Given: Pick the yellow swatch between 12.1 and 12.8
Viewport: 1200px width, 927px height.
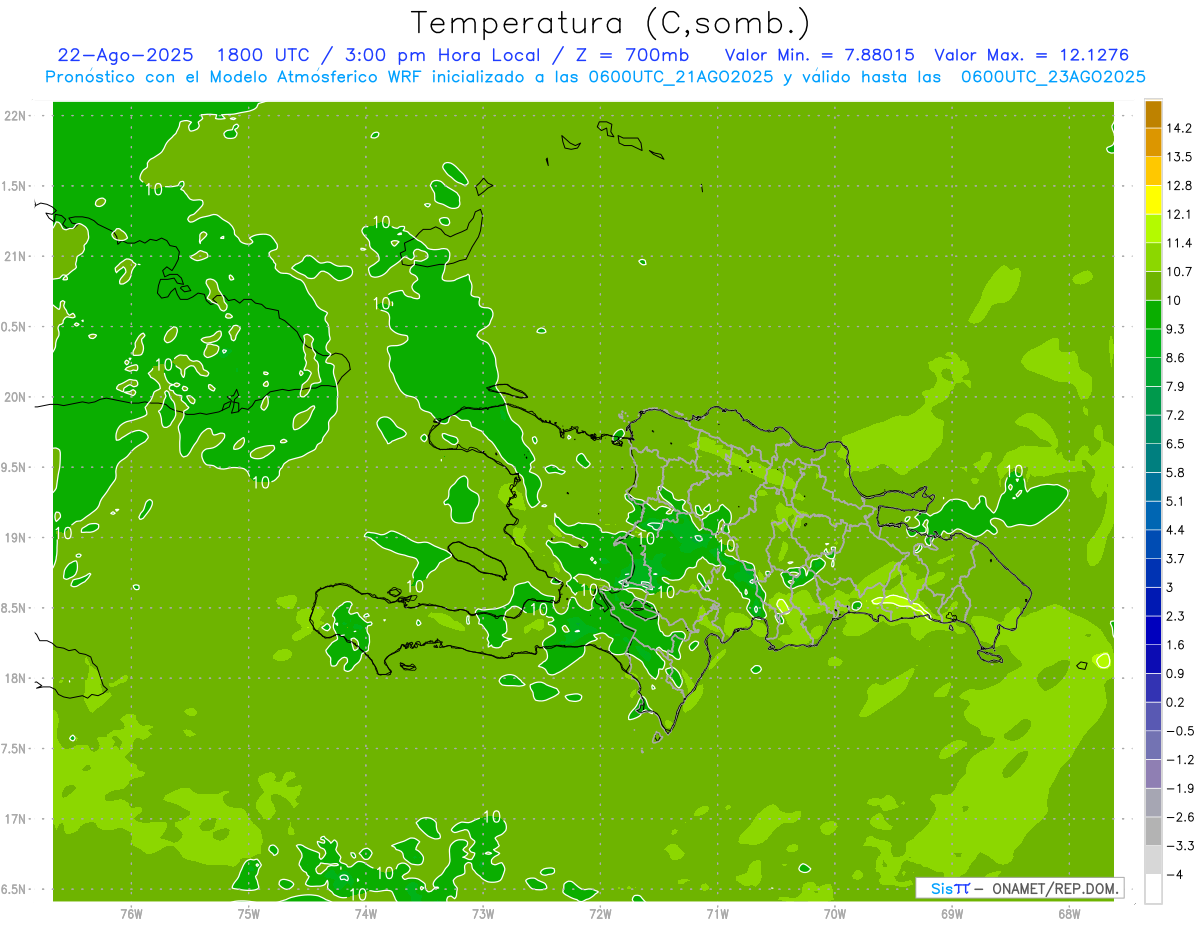Looking at the screenshot, I should 1153,200.
